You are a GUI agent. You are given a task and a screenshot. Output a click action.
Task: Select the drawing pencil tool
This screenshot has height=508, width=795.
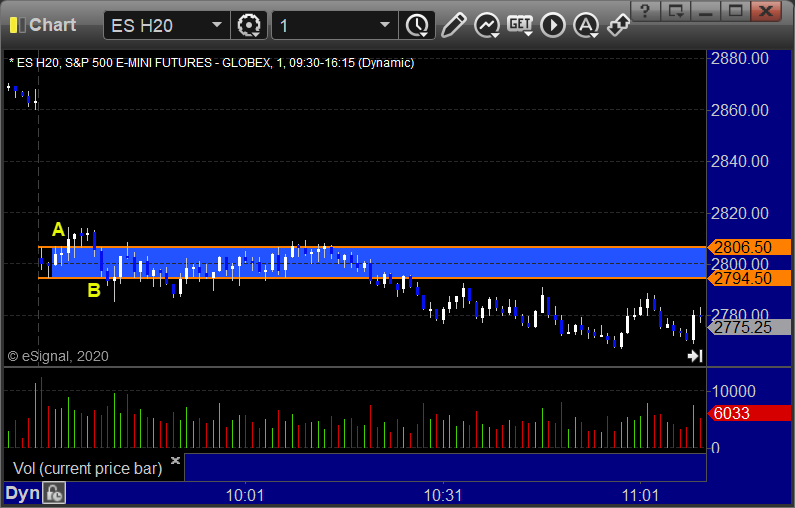coord(453,25)
